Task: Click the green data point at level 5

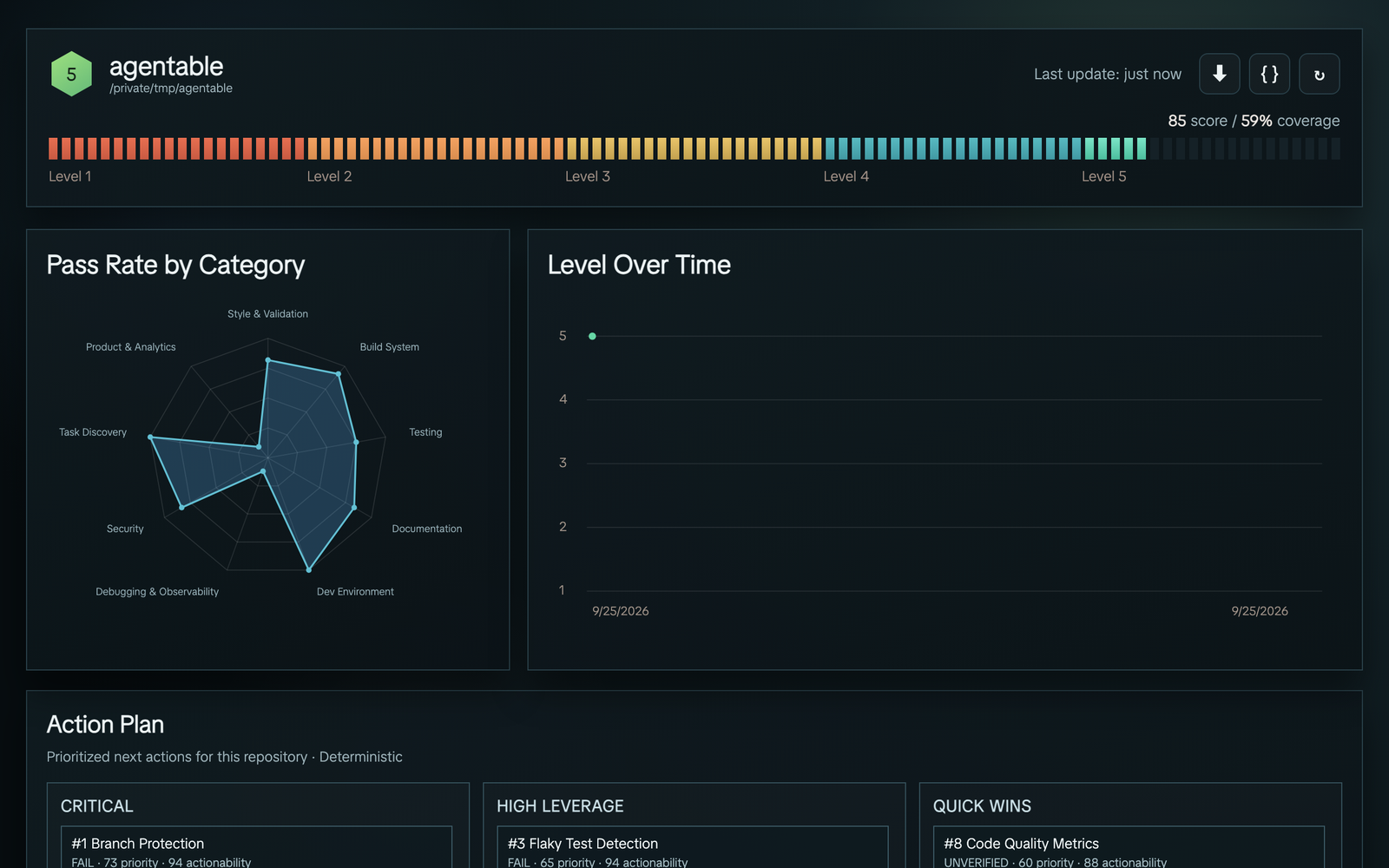Action: coord(592,336)
